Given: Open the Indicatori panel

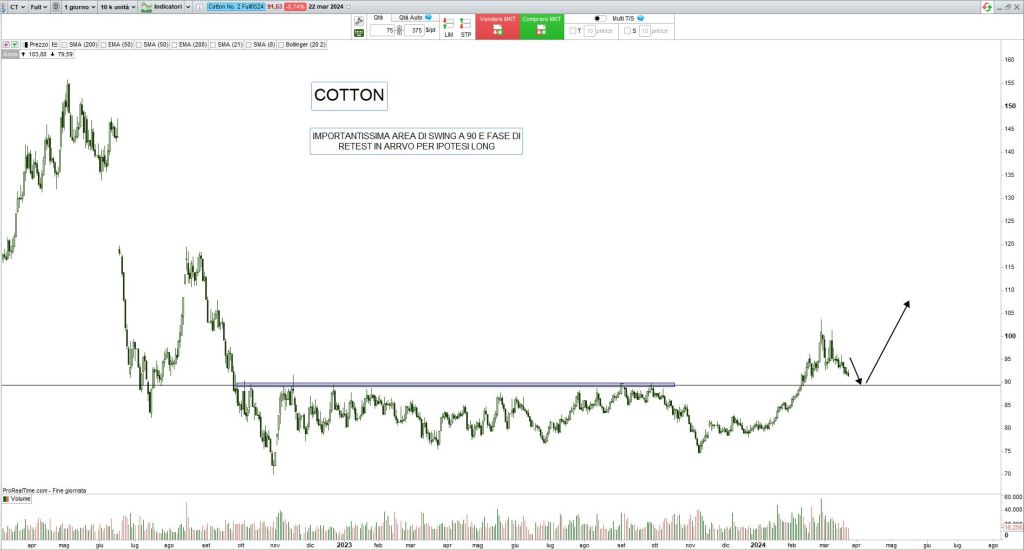Looking at the screenshot, I should (162, 7).
